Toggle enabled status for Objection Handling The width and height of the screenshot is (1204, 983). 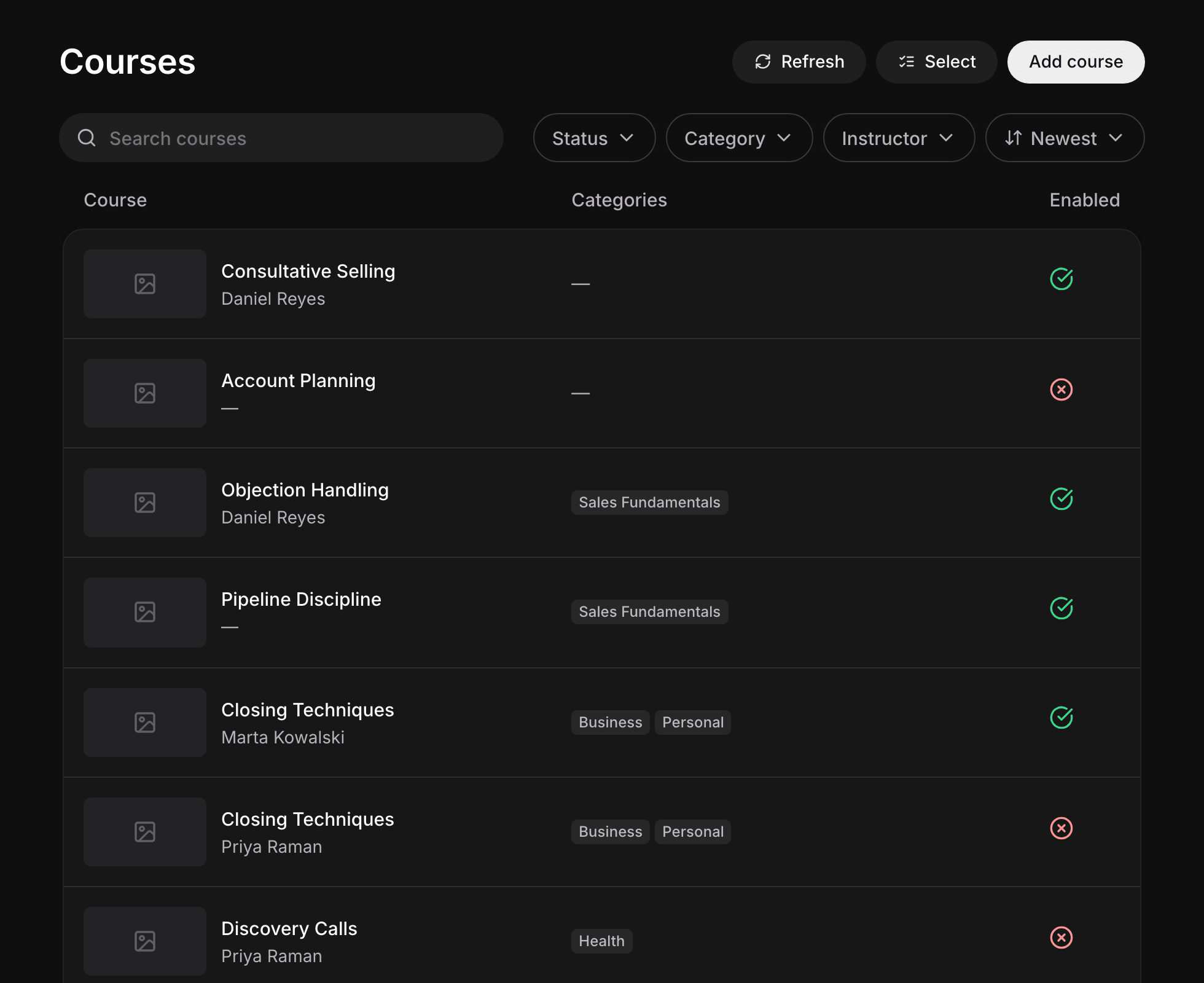click(1061, 499)
